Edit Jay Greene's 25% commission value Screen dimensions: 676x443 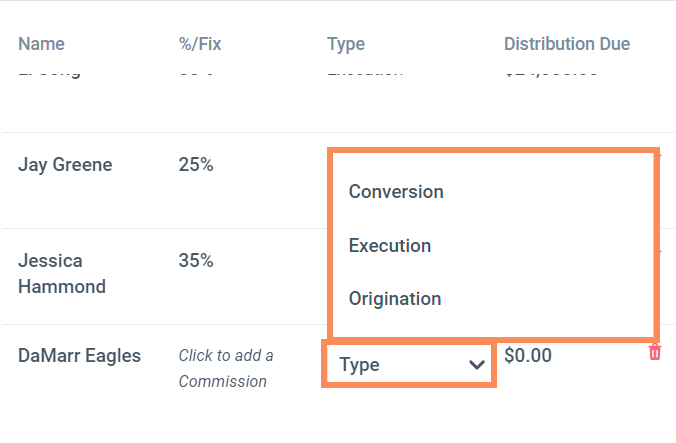pyautogui.click(x=196, y=165)
